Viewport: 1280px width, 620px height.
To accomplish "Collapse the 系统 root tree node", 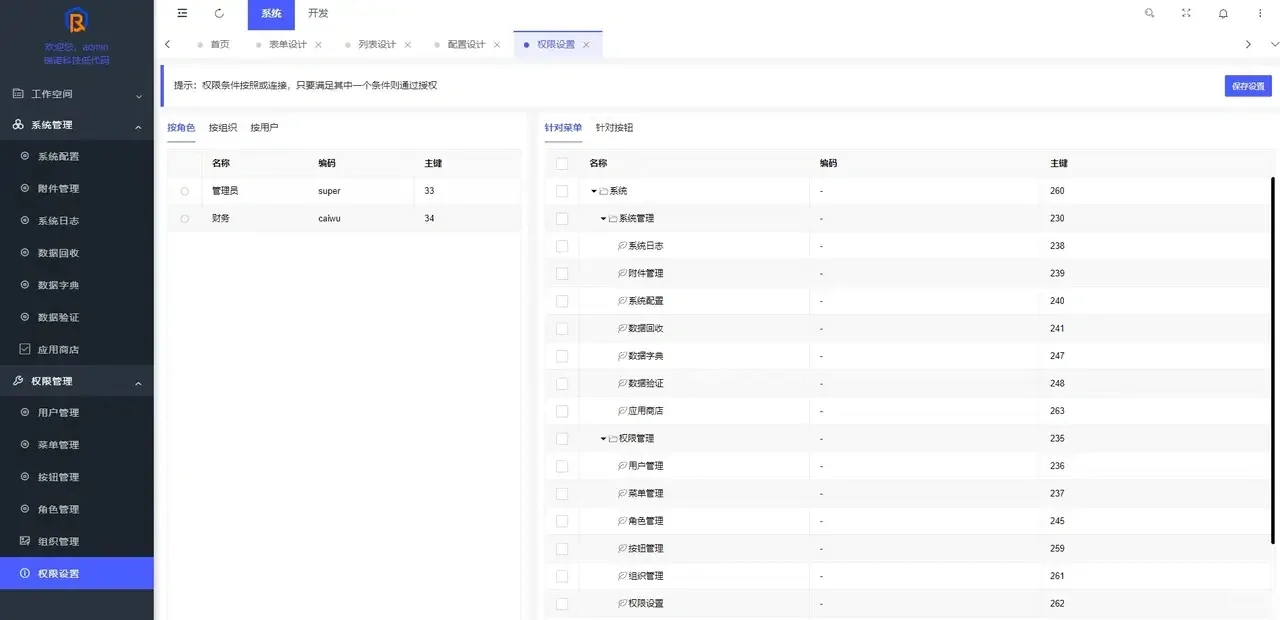I will pos(594,190).
